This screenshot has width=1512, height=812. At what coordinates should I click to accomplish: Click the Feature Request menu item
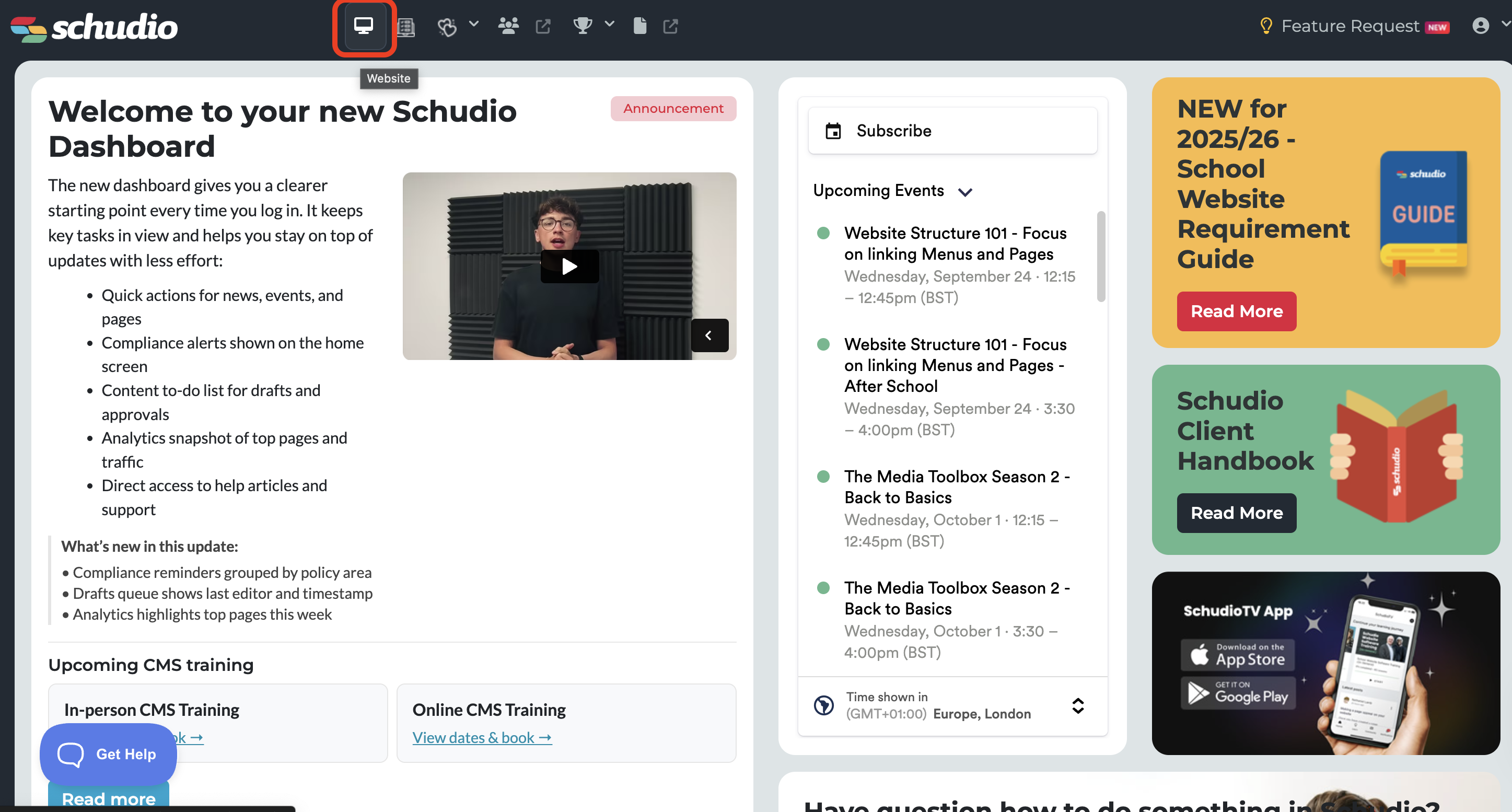1350,26
